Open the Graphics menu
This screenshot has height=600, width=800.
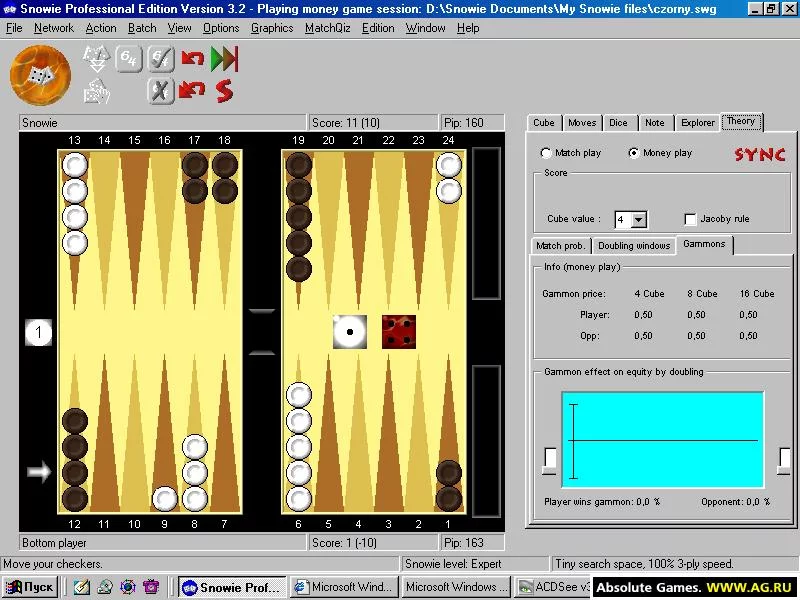pyautogui.click(x=272, y=28)
